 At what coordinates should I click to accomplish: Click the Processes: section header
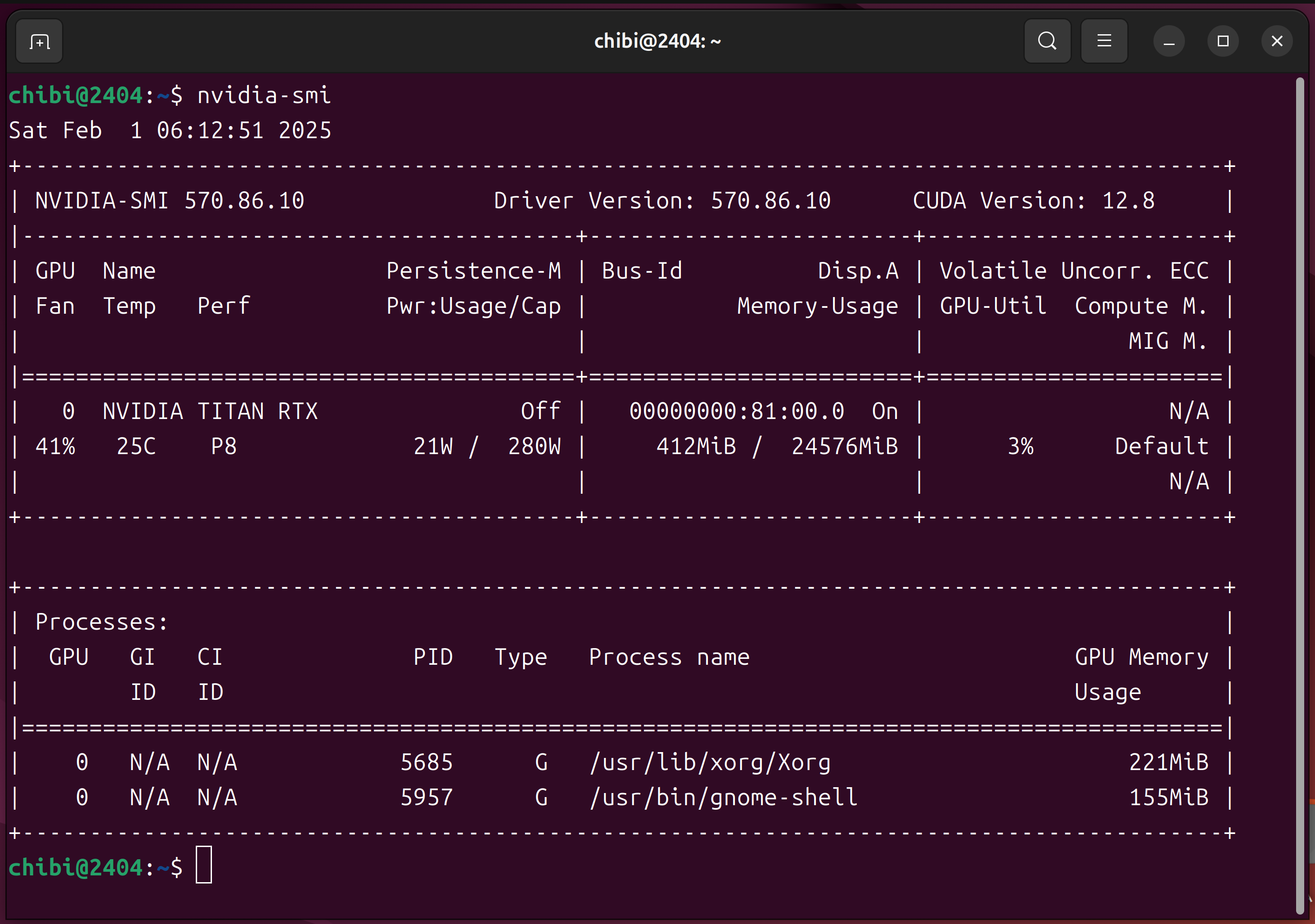tap(102, 622)
